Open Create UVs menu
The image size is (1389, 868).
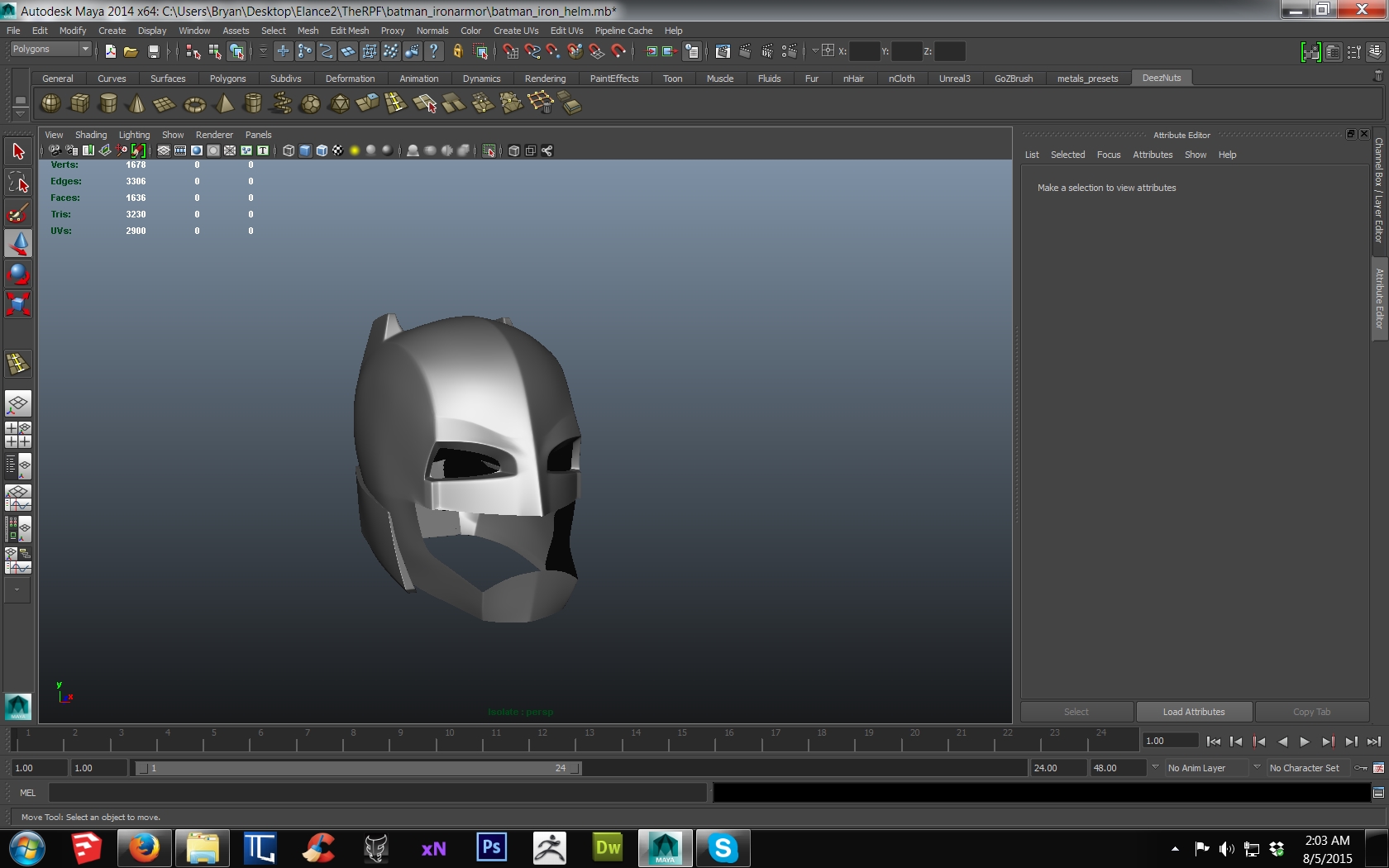point(516,31)
